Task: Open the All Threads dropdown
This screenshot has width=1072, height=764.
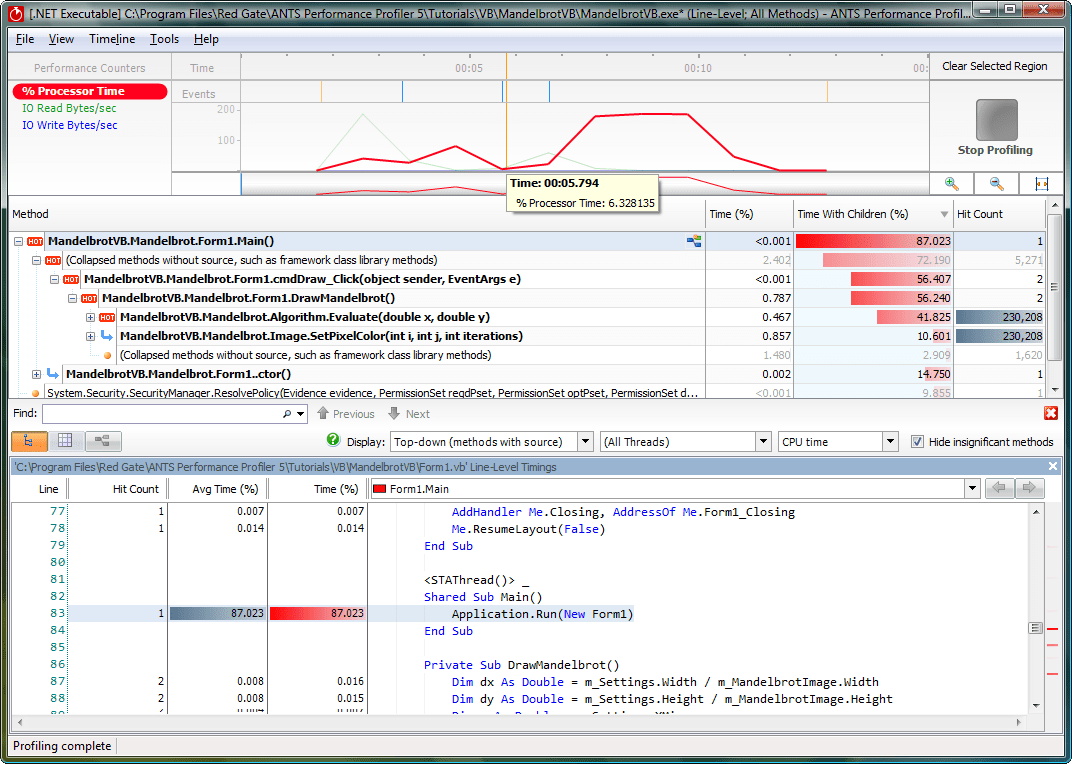Action: (685, 442)
